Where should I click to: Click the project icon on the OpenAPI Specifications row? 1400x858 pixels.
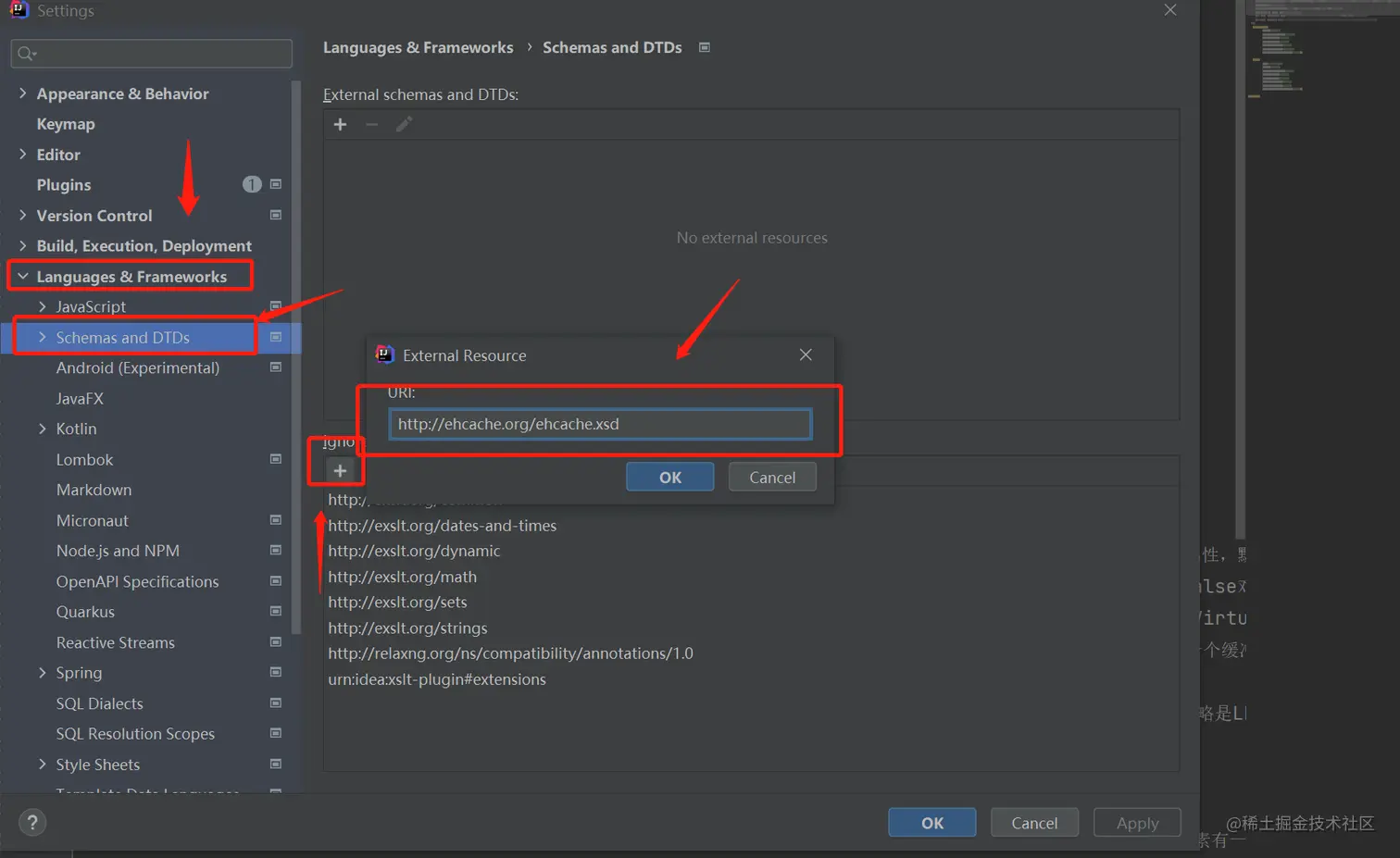point(275,581)
